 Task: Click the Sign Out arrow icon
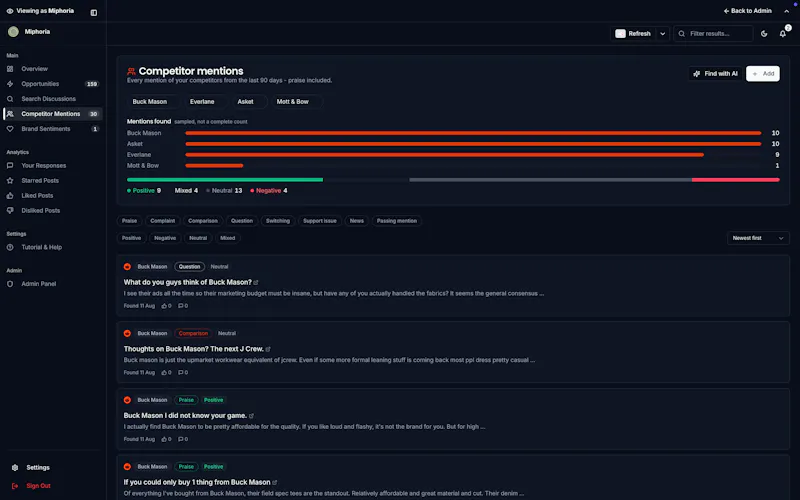click(15, 486)
